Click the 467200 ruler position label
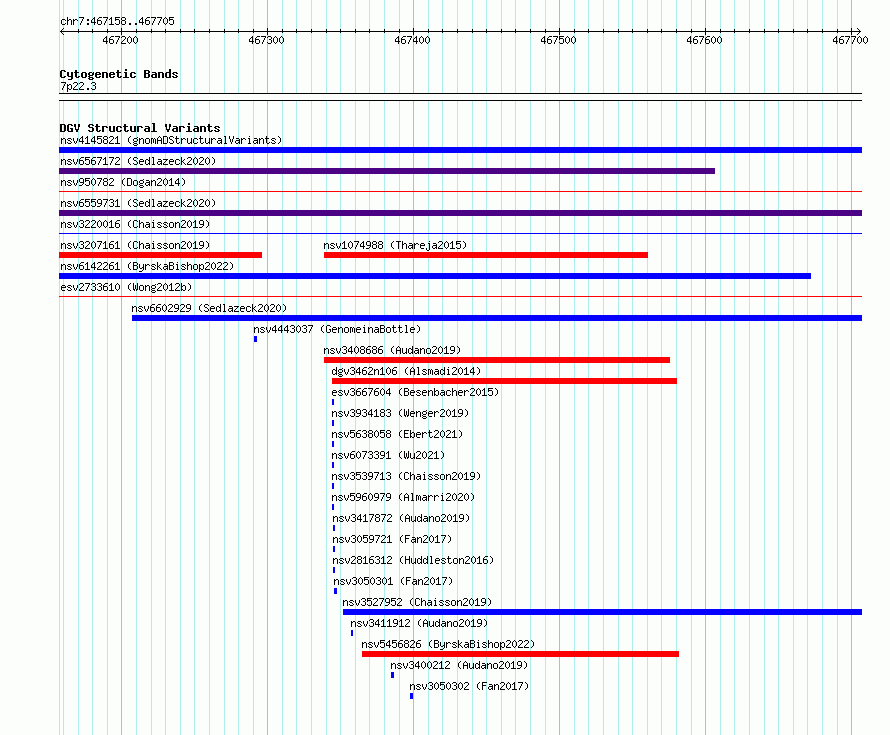890x735 pixels. (x=120, y=40)
